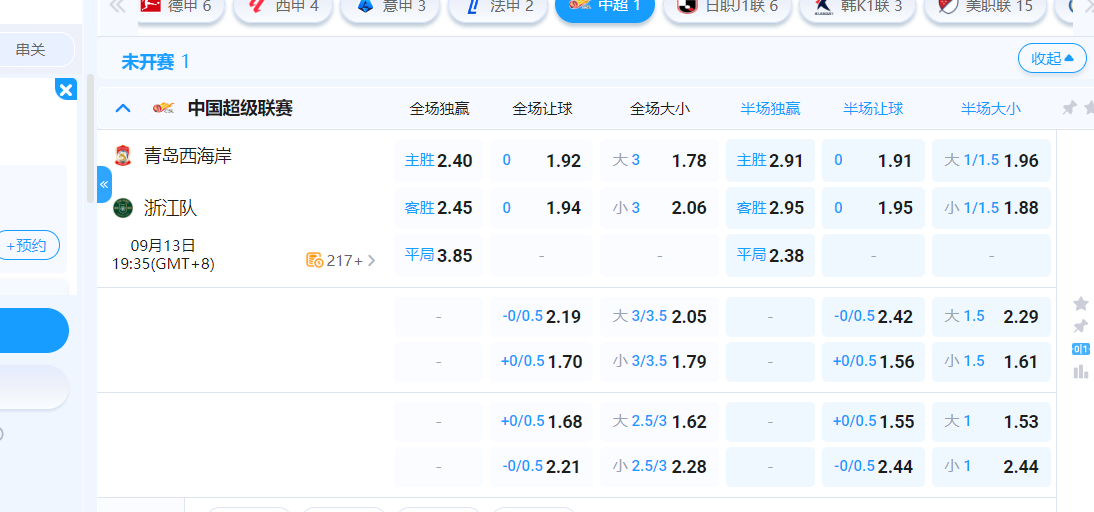Select 大 1.5 odds 2.29
This screenshot has height=512, width=1094.
pos(991,317)
